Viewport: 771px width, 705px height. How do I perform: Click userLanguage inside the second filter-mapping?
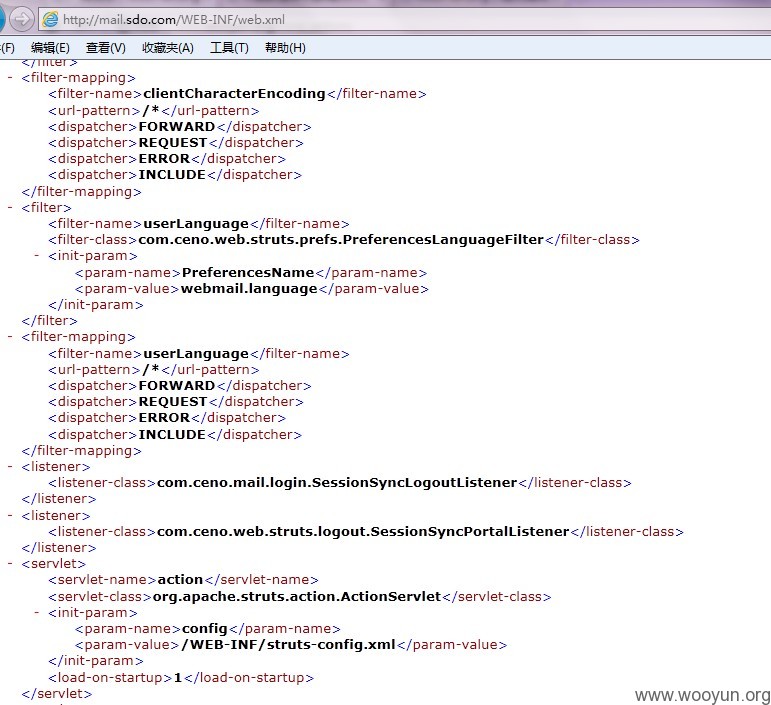coord(196,353)
